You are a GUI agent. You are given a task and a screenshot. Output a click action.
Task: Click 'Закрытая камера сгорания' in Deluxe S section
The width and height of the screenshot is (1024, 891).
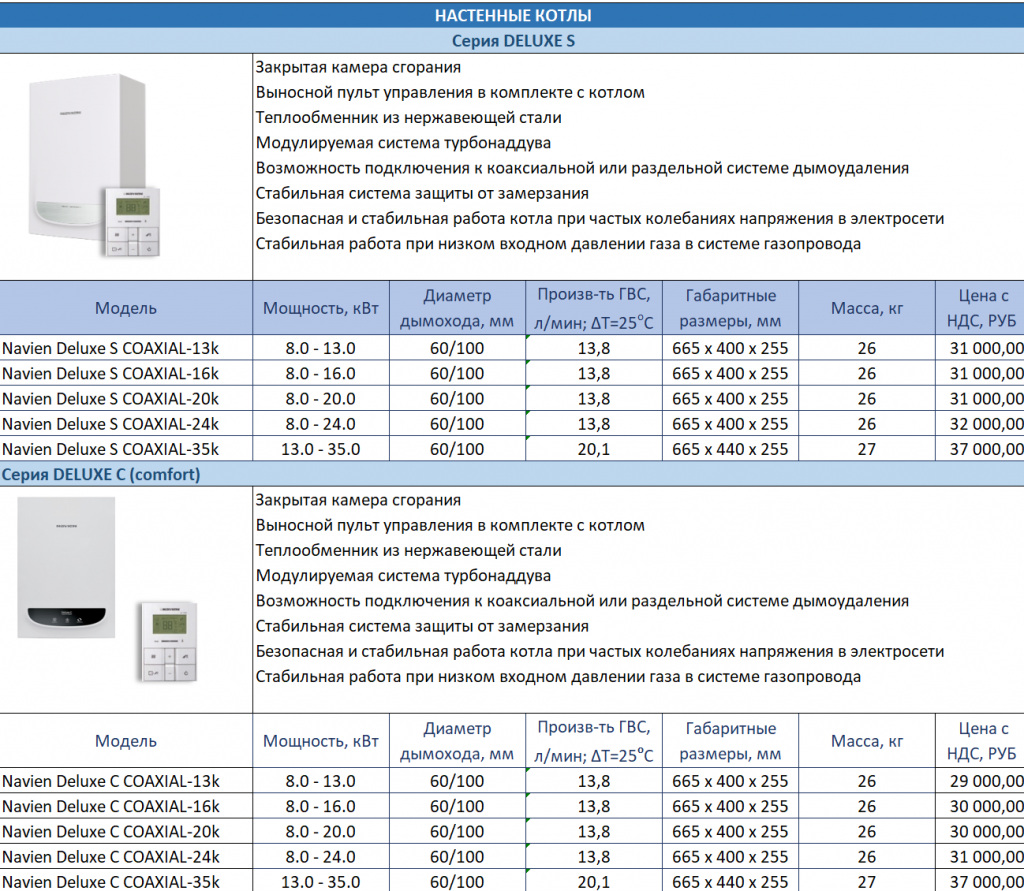358,67
